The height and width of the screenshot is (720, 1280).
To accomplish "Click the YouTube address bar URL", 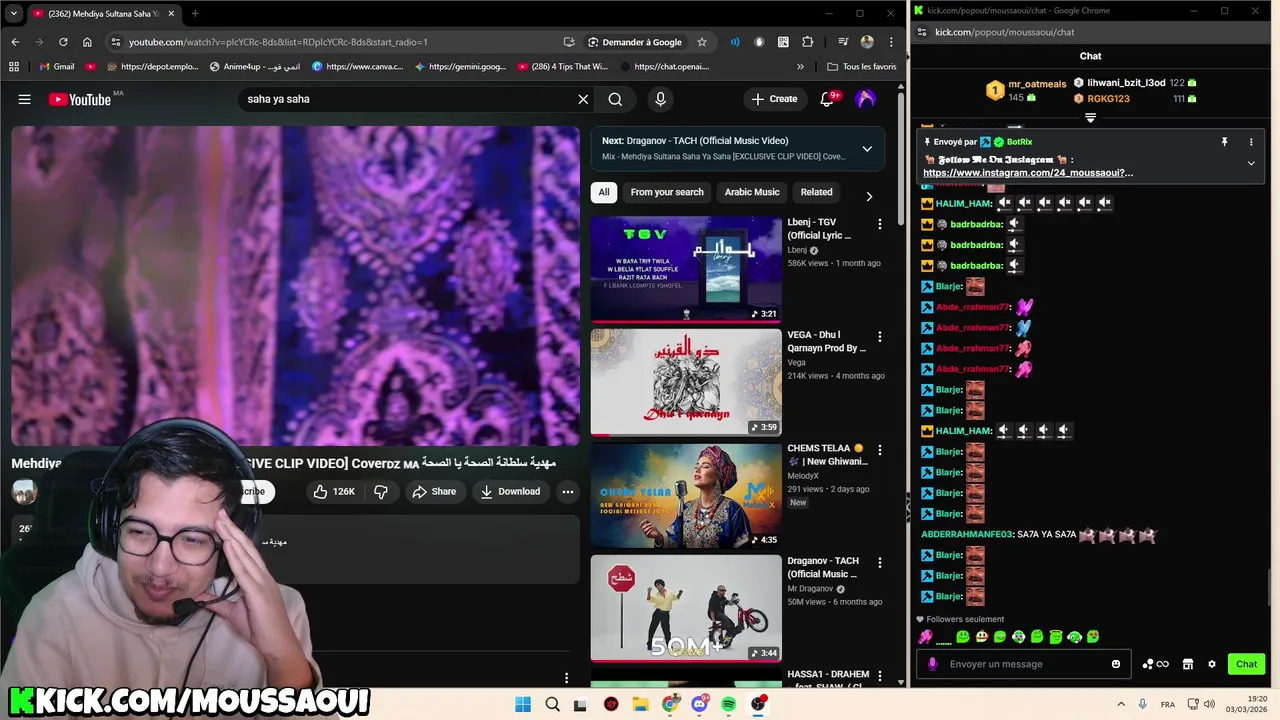I will (278, 42).
